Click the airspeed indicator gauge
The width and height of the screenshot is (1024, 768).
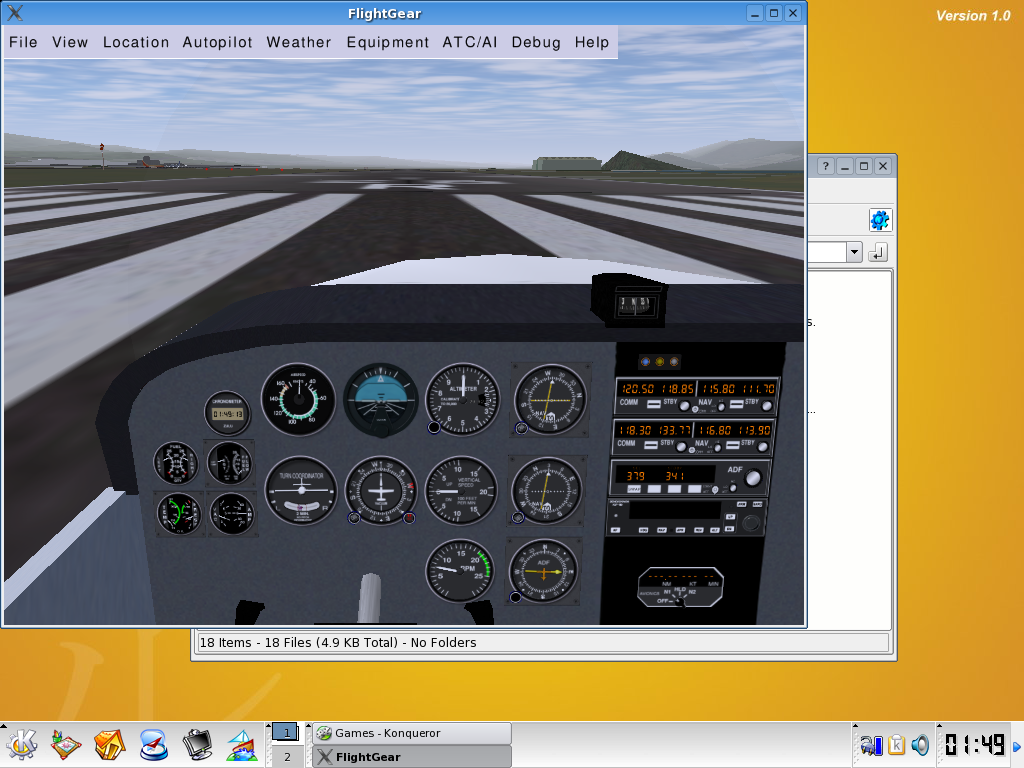pyautogui.click(x=298, y=399)
